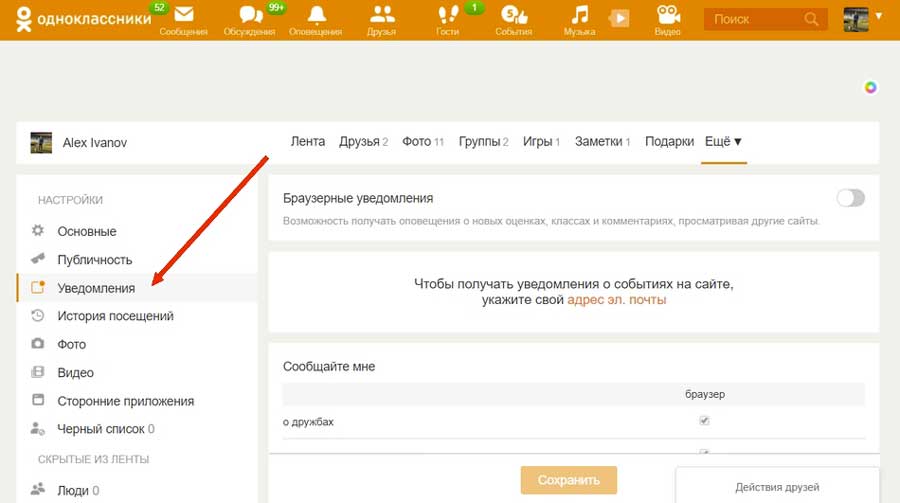Switch to Фото 11 tab

[423, 141]
